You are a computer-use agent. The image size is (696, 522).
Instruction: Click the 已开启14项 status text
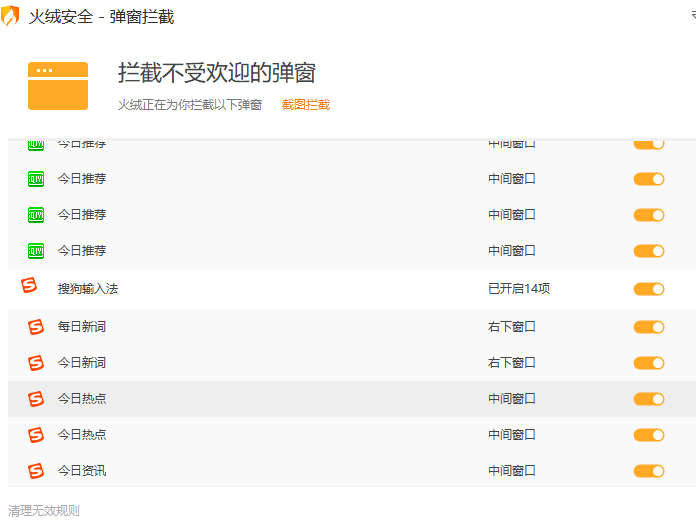click(519, 289)
